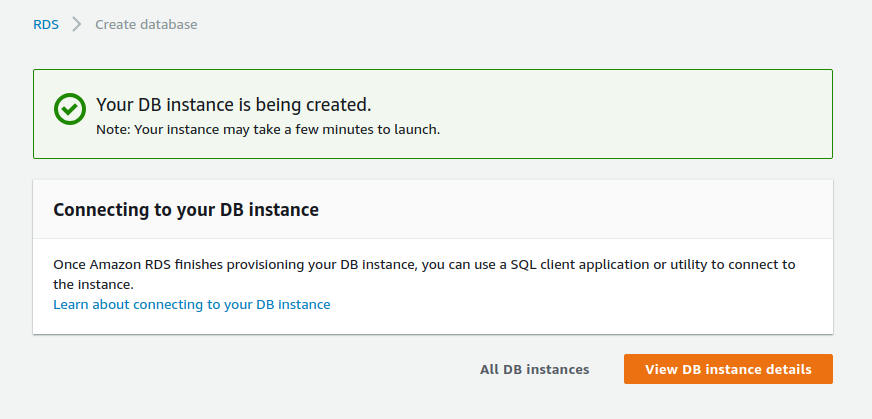Viewport: 872px width, 419px height.
Task: Click the word 'Note:' in the banner
Action: [x=113, y=130]
